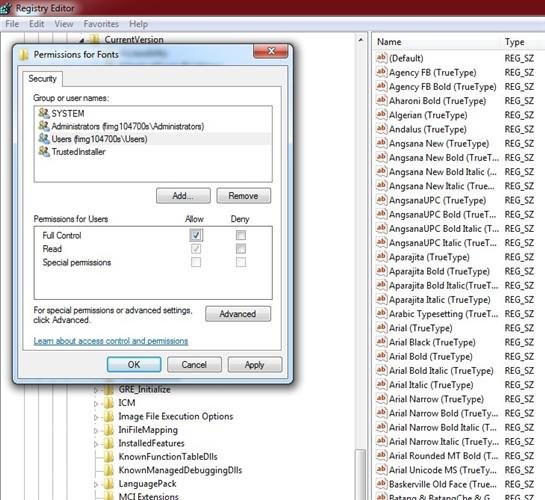Screen dimensions: 545x500
Task: Click the Angsana New (TrueType) value icon
Action: [x=381, y=143]
